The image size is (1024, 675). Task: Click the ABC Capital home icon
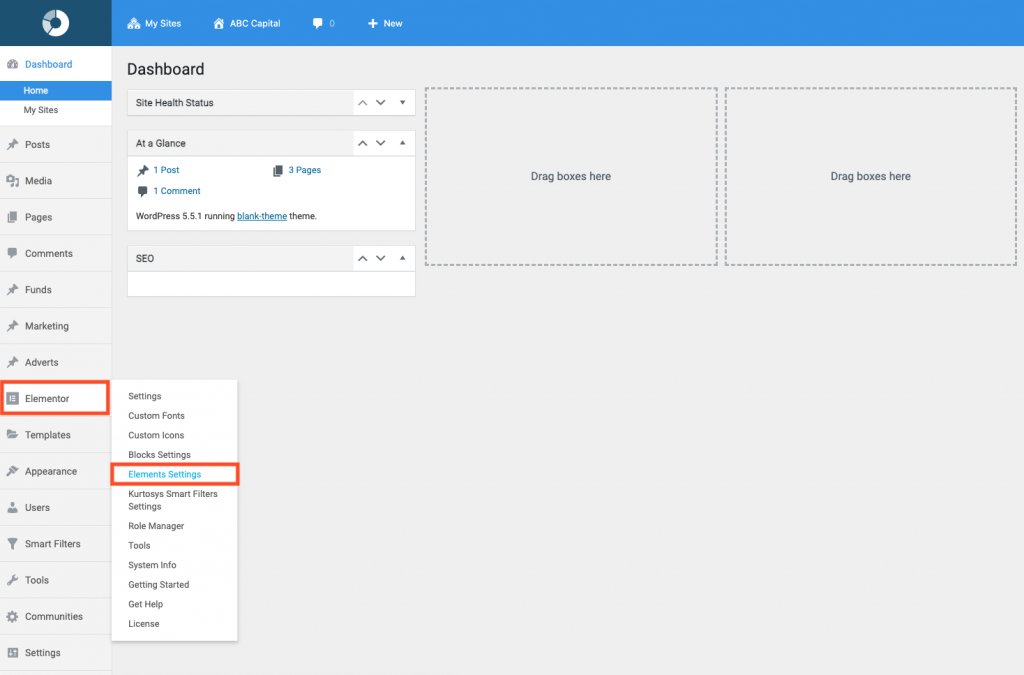point(219,24)
